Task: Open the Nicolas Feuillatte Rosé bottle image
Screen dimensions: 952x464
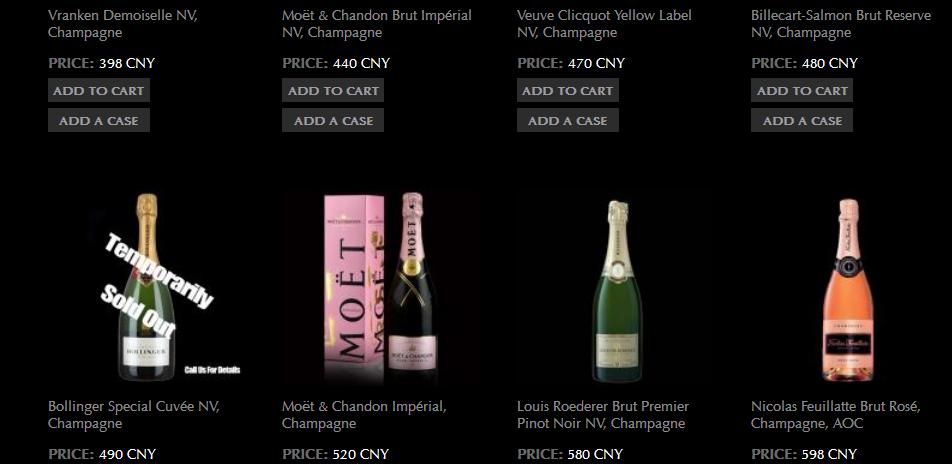Action: (x=848, y=289)
